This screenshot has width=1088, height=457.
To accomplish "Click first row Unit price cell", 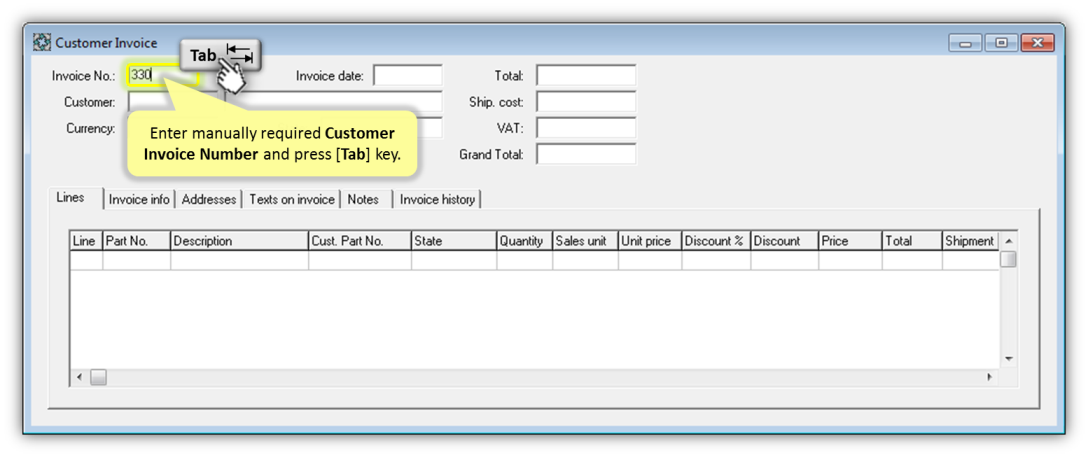I will [x=649, y=260].
